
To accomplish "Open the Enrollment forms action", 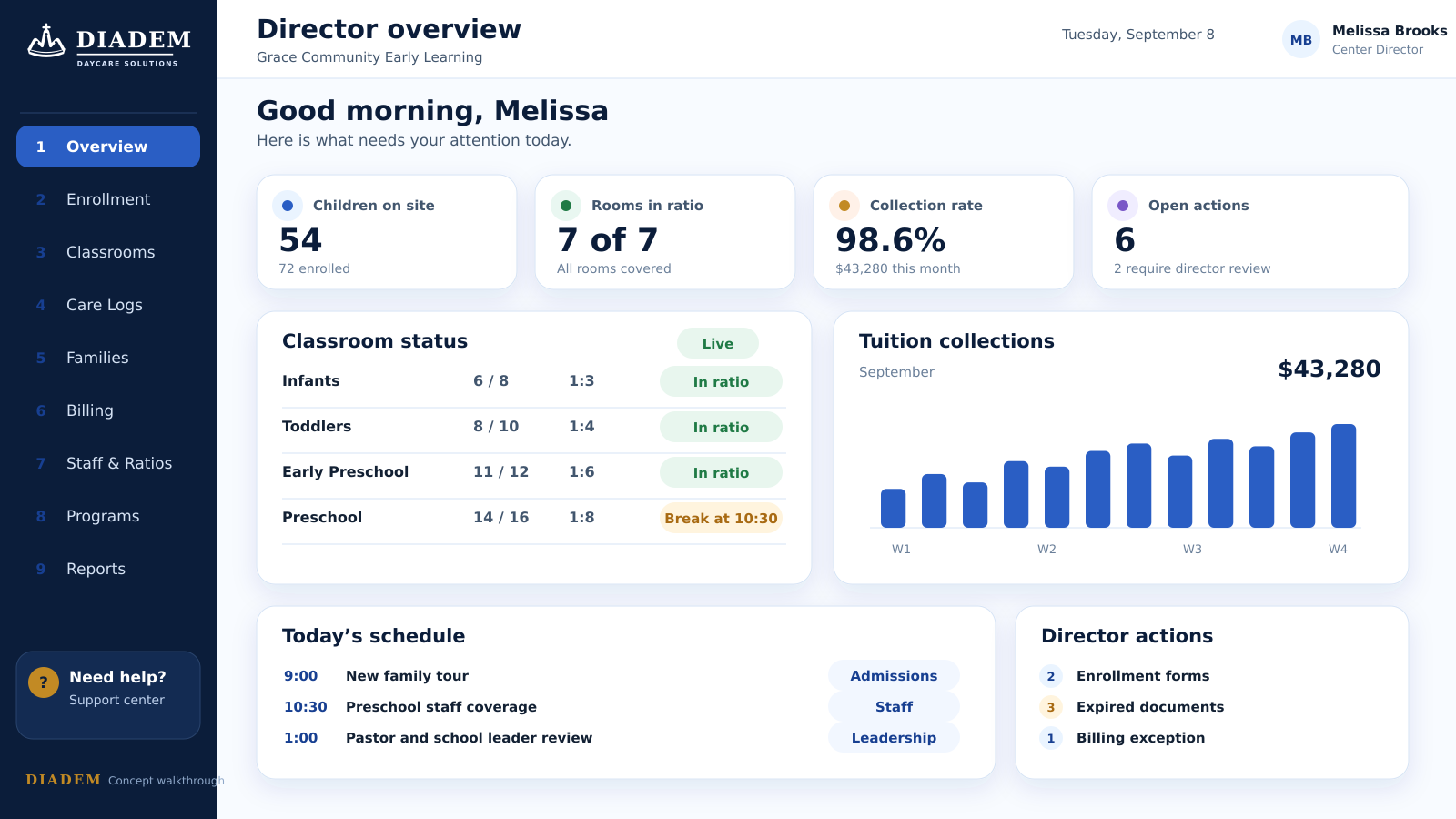I will click(x=1143, y=676).
